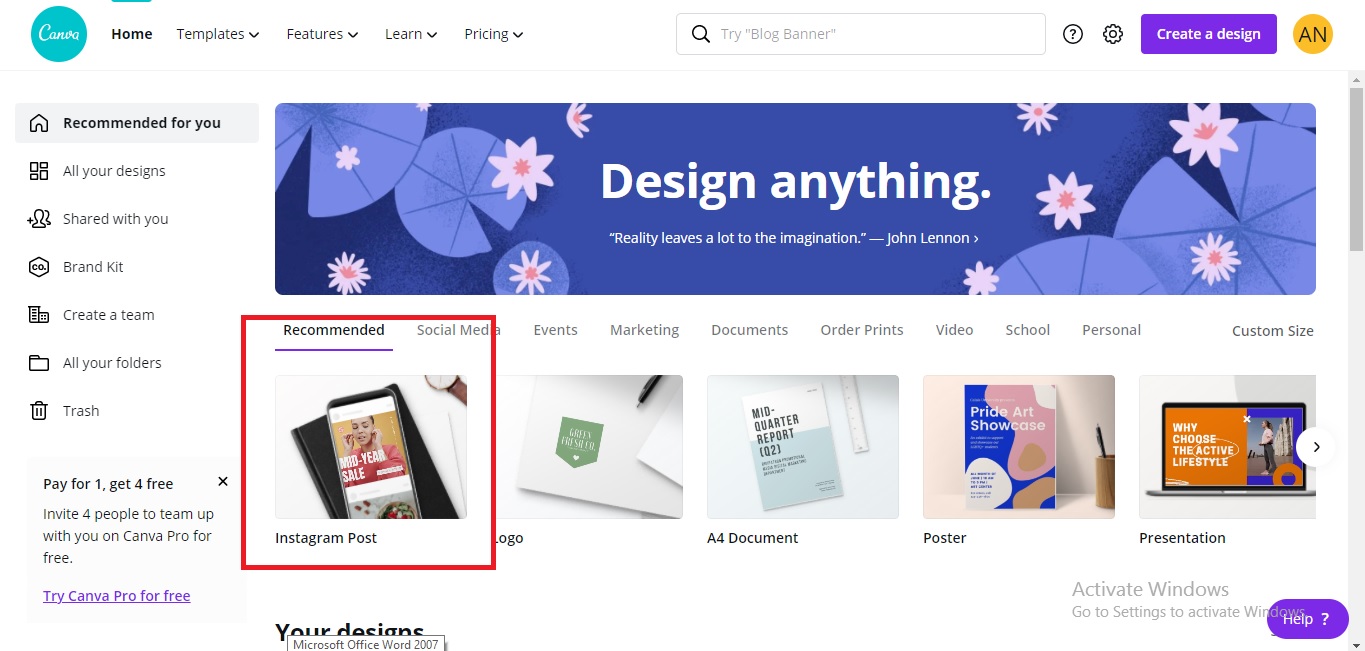Click the Create a design button

1208,33
